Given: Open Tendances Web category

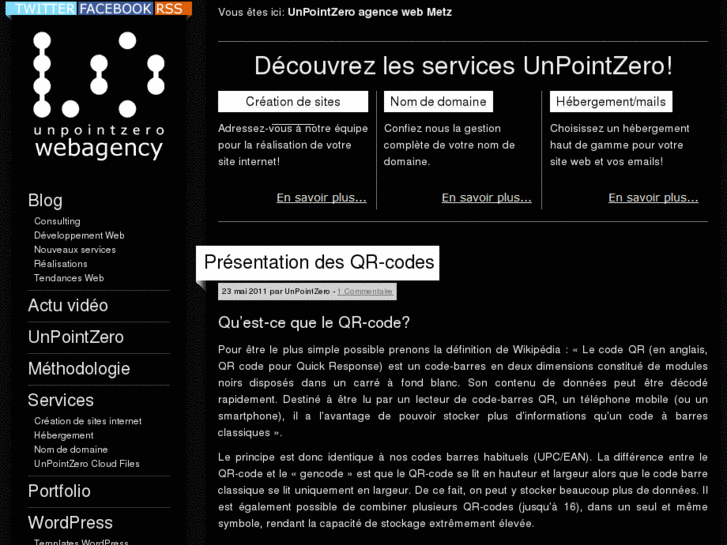Looking at the screenshot, I should coord(69,278).
